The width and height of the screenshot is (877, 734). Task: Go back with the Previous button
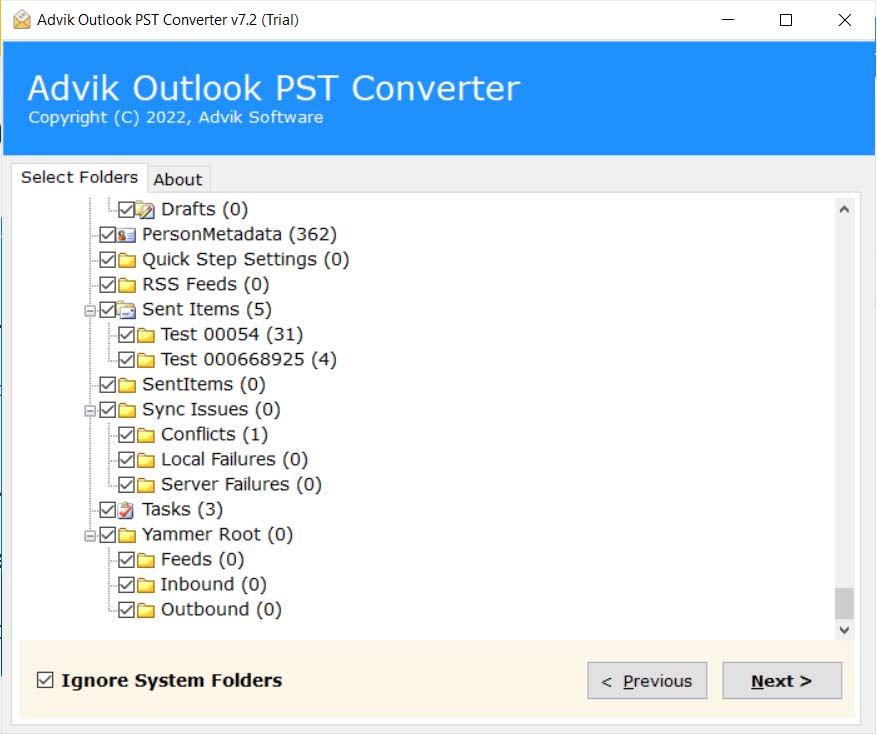(647, 681)
